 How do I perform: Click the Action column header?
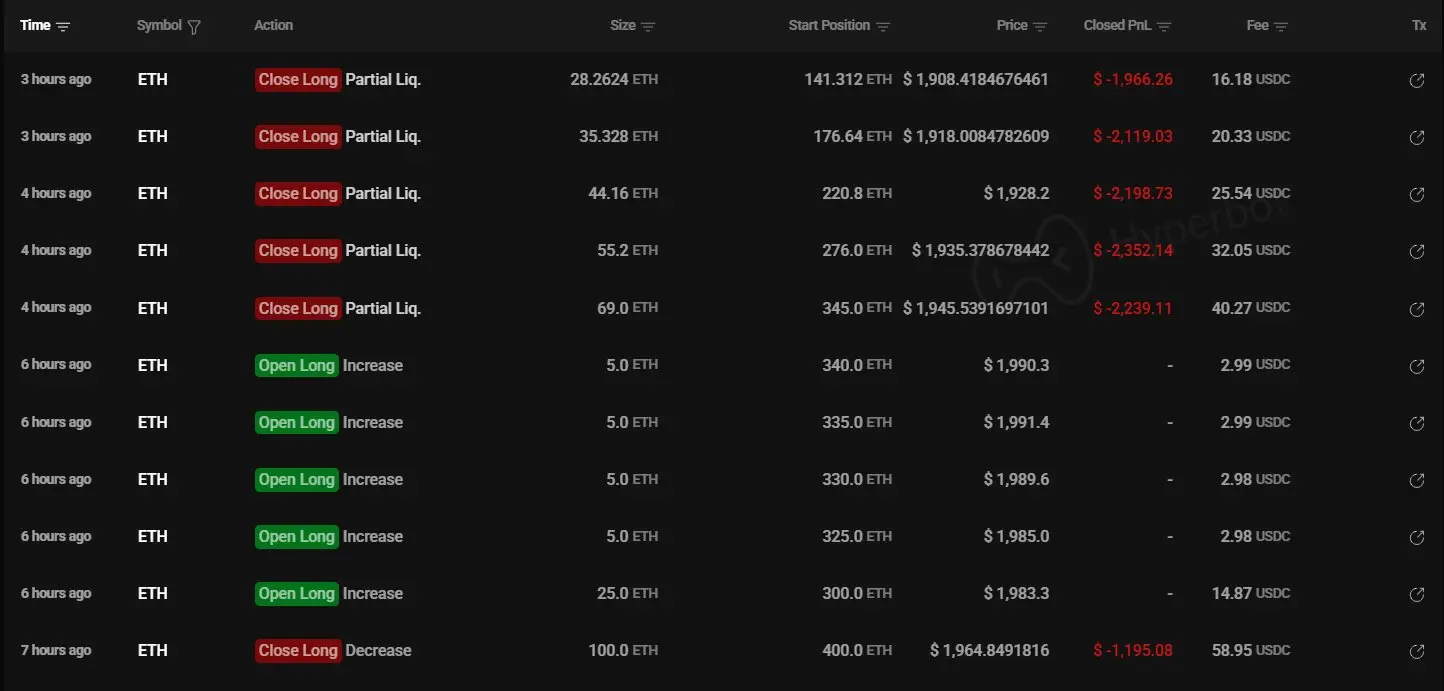pos(274,26)
